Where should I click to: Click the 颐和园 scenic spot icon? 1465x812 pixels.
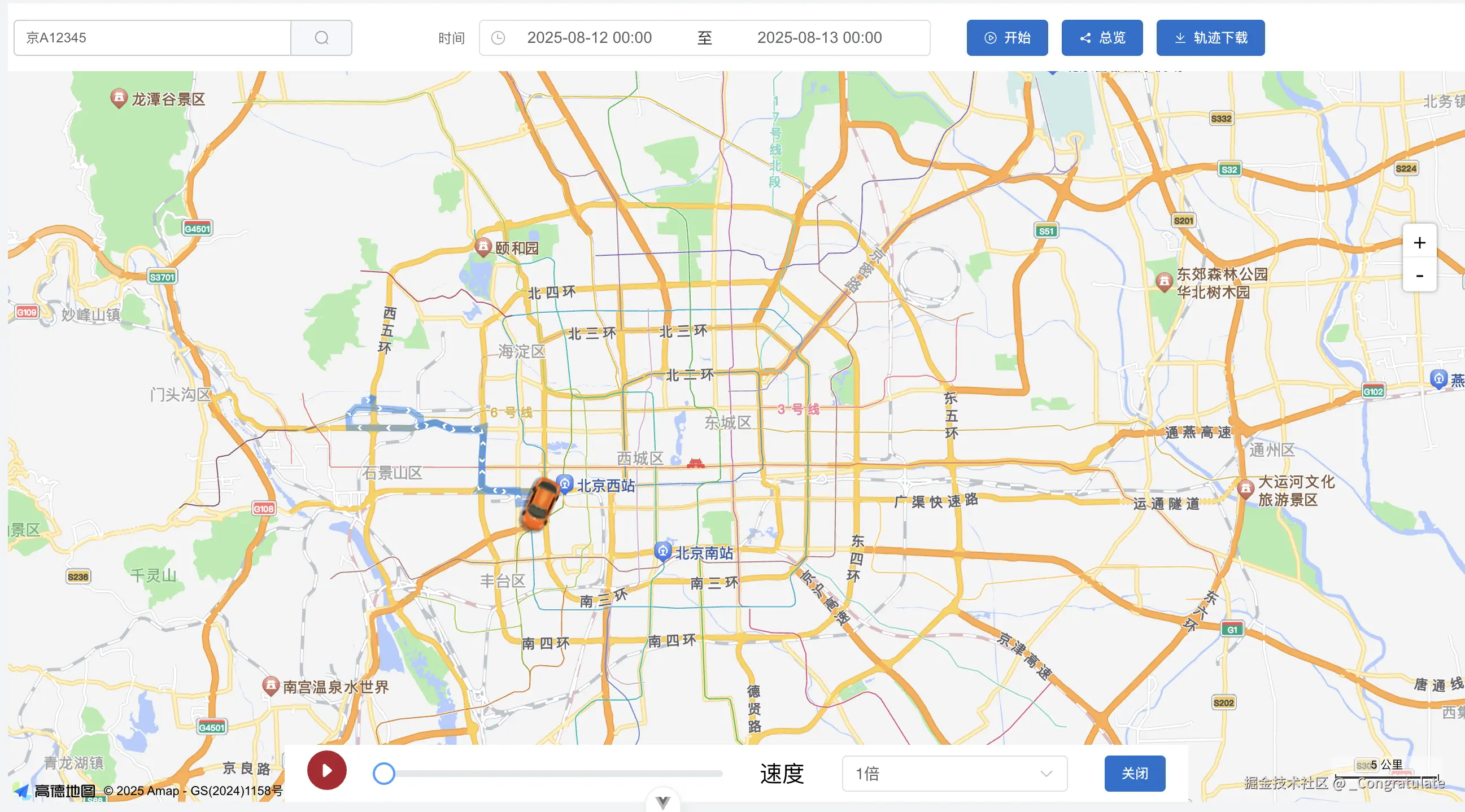[x=483, y=246]
